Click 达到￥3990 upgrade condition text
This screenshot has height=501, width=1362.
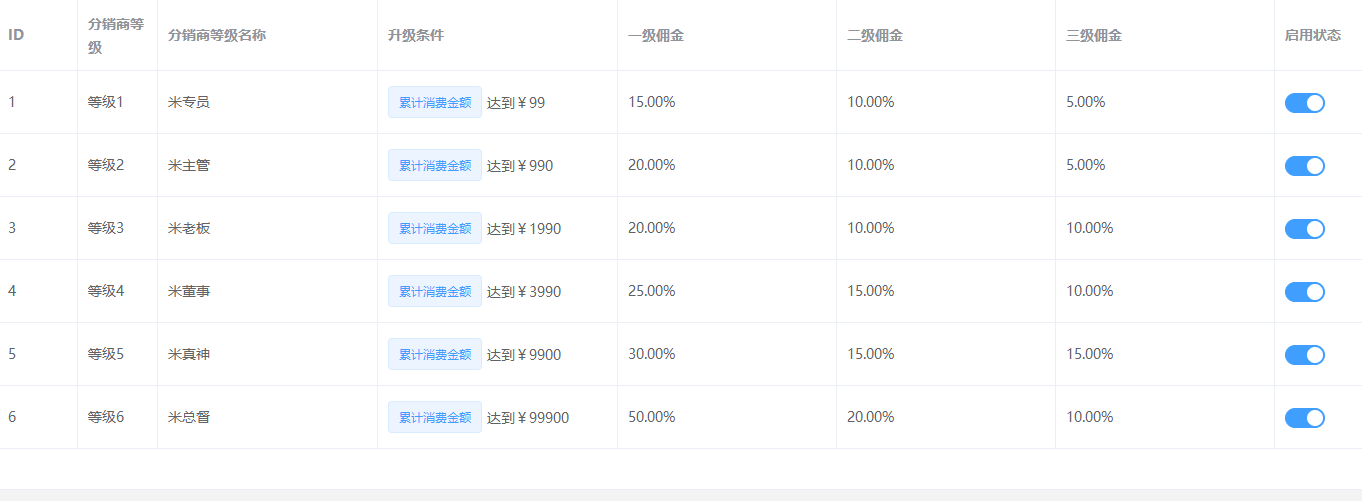point(524,291)
